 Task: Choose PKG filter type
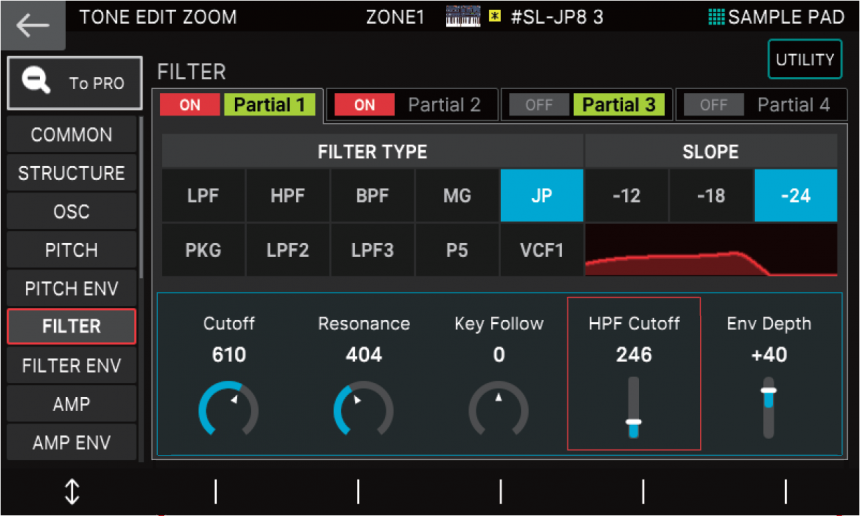point(203,250)
